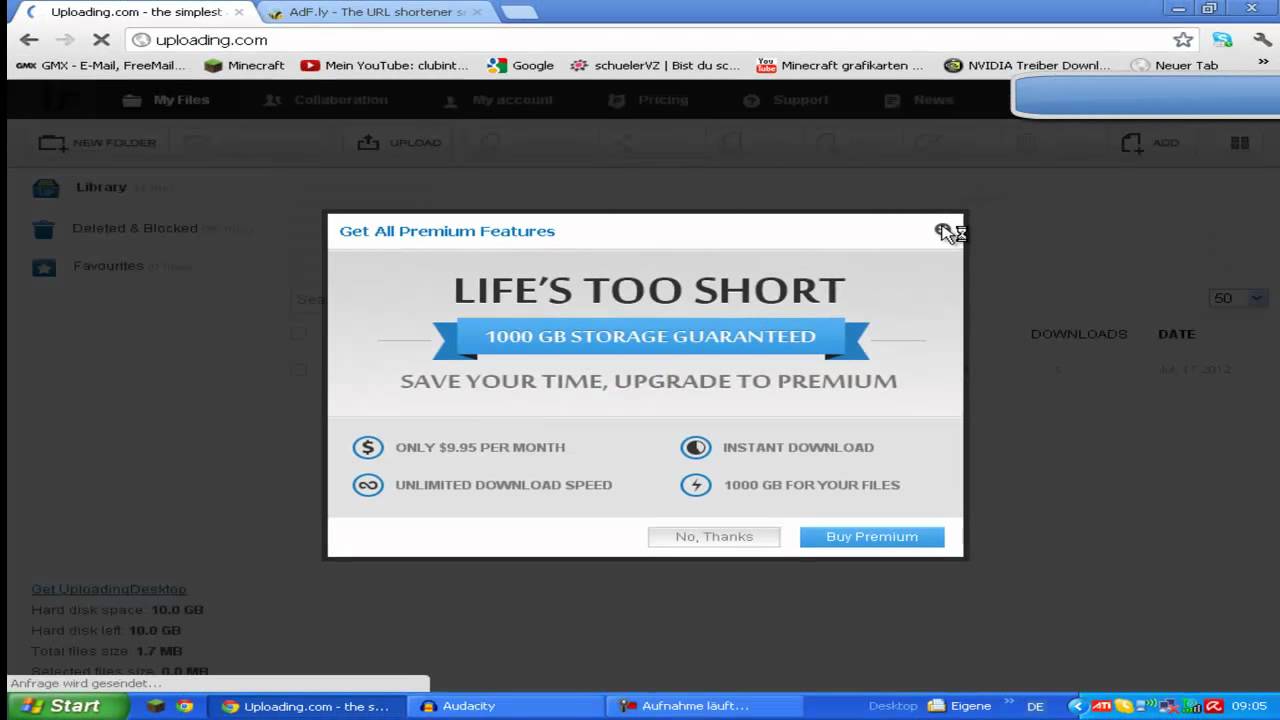Click 'ONLY $9.95 PER MONTH' text

tap(480, 448)
